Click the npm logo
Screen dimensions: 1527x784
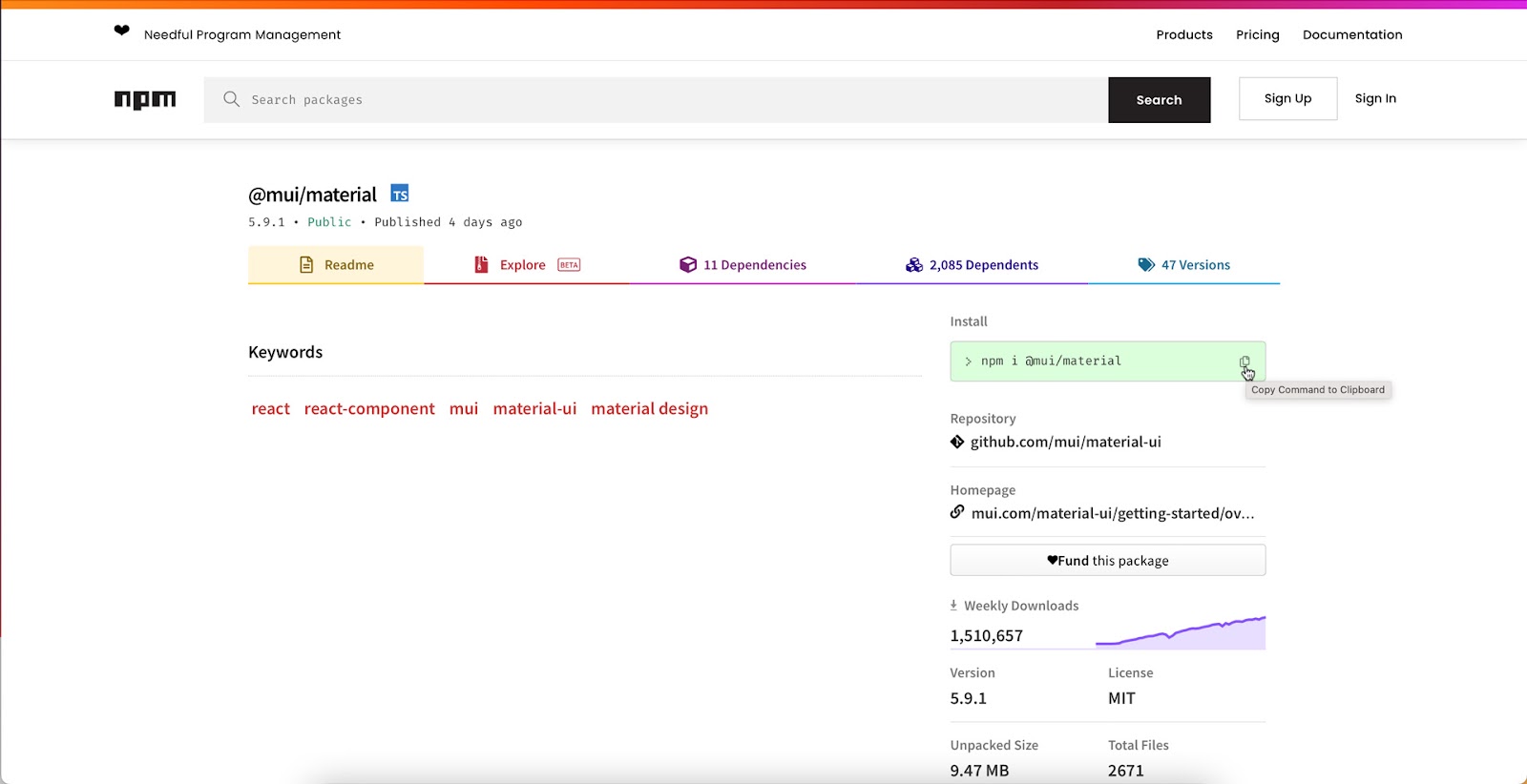coord(145,99)
